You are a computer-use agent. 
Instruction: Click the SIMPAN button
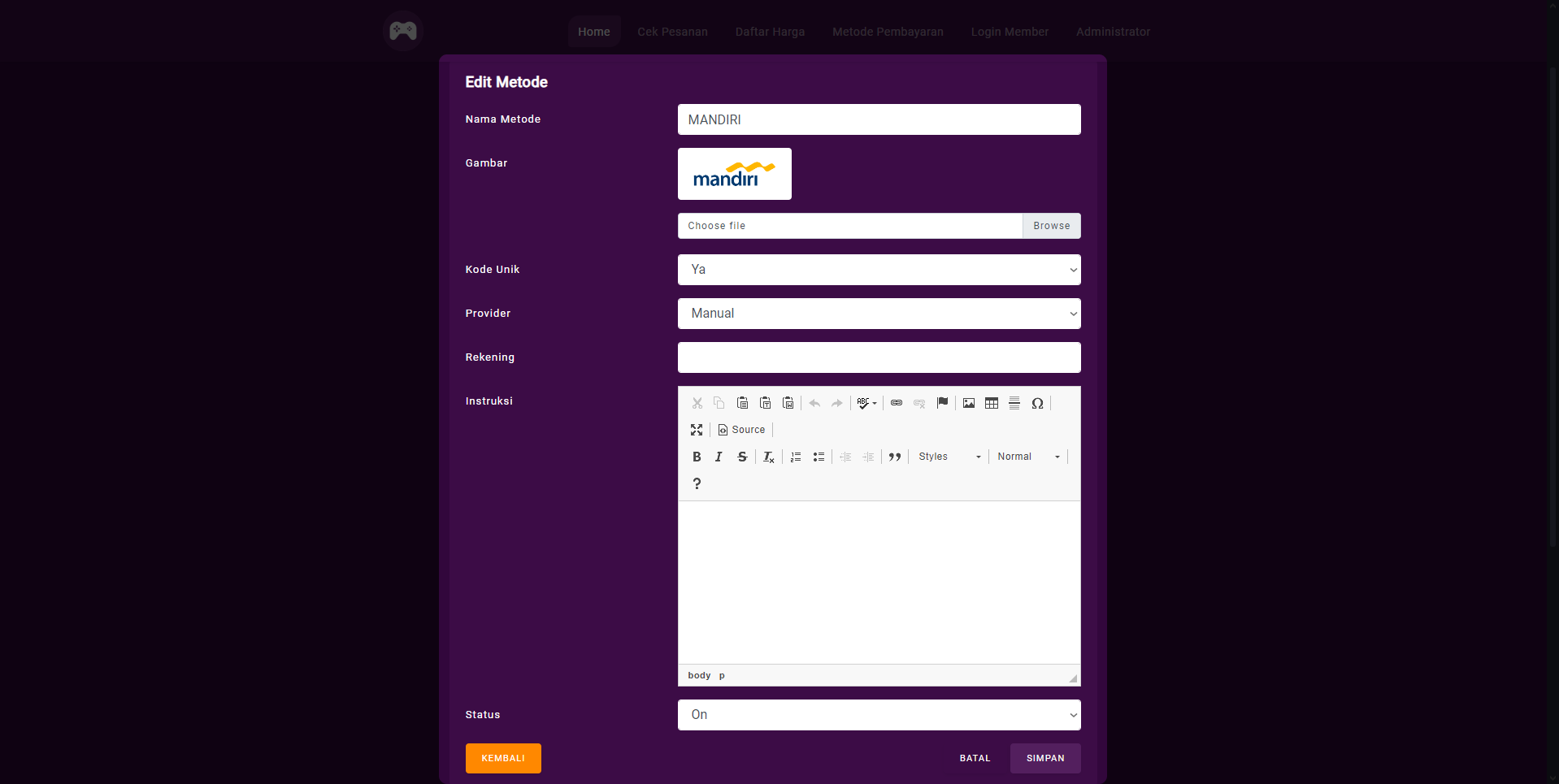tap(1045, 758)
